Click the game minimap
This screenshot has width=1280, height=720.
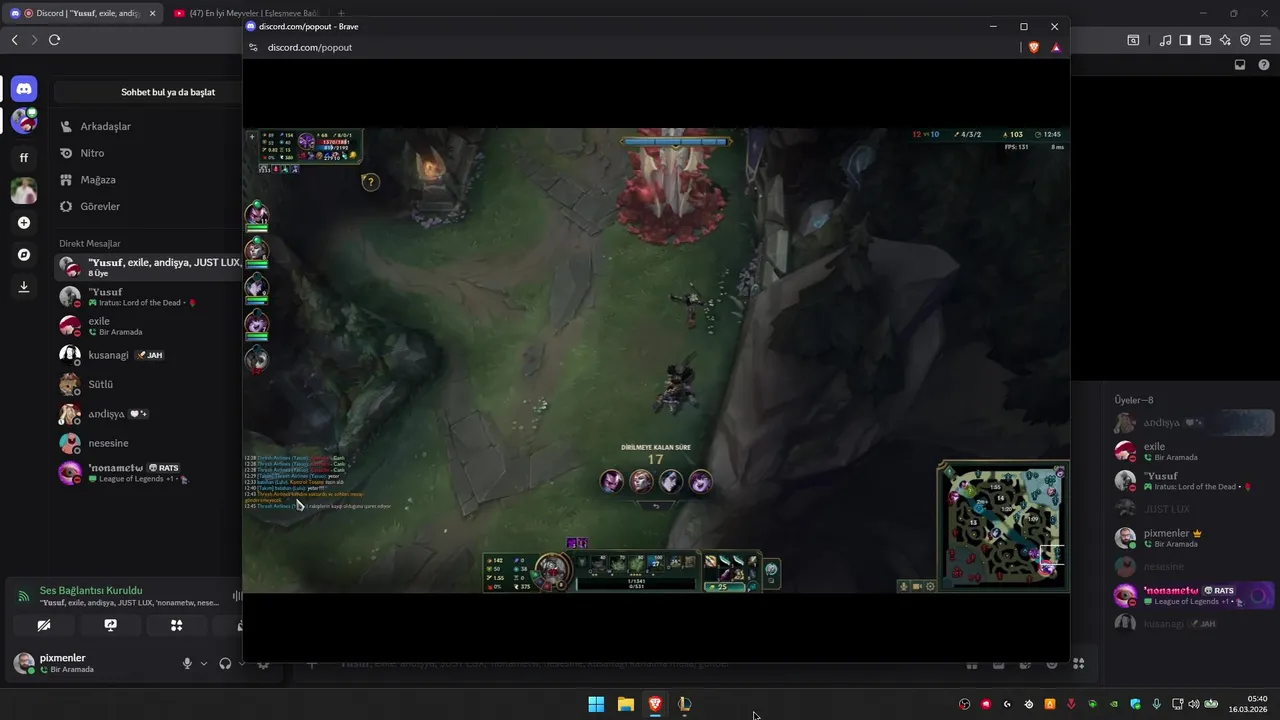coord(1003,525)
